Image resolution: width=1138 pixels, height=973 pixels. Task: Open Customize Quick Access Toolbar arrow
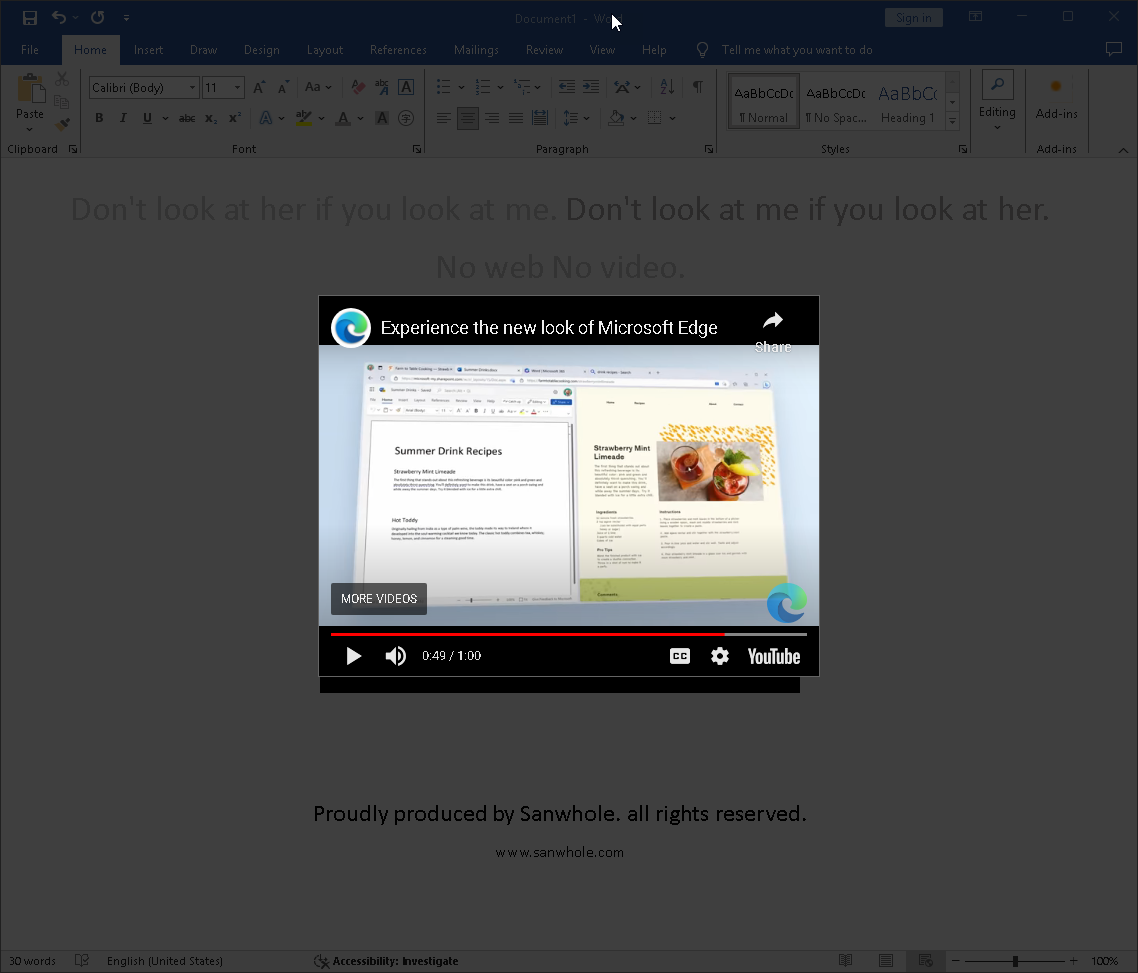126,17
